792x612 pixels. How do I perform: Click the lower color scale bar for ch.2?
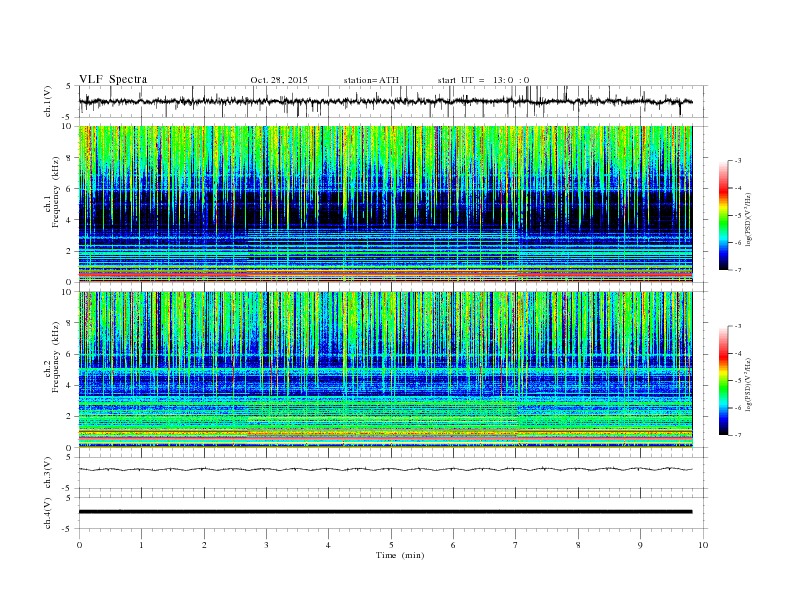[723, 381]
